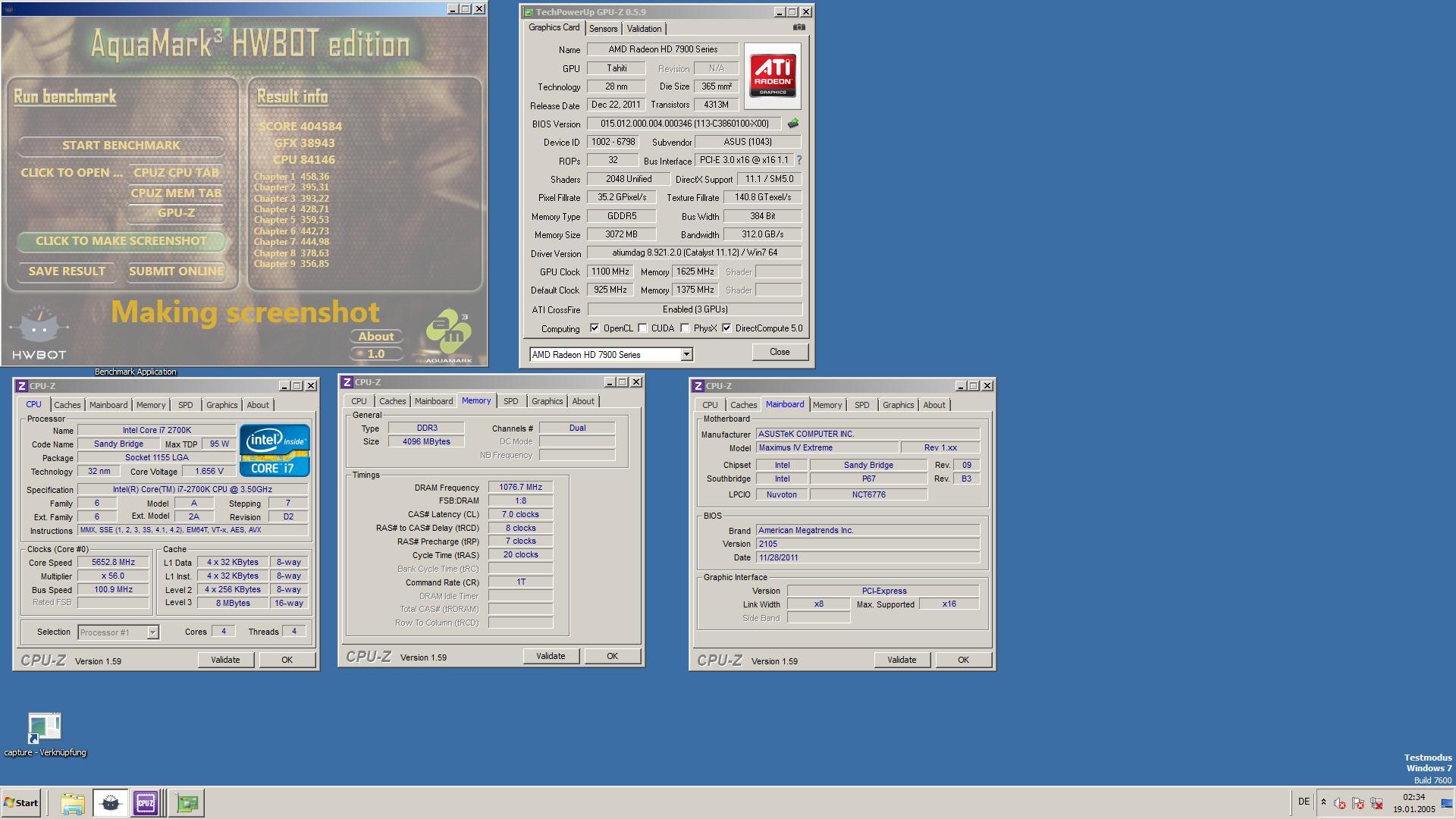Screen dimensions: 1456x819
Task: Toggle the OpenCL checkbox in GPU-Z
Action: coord(595,328)
